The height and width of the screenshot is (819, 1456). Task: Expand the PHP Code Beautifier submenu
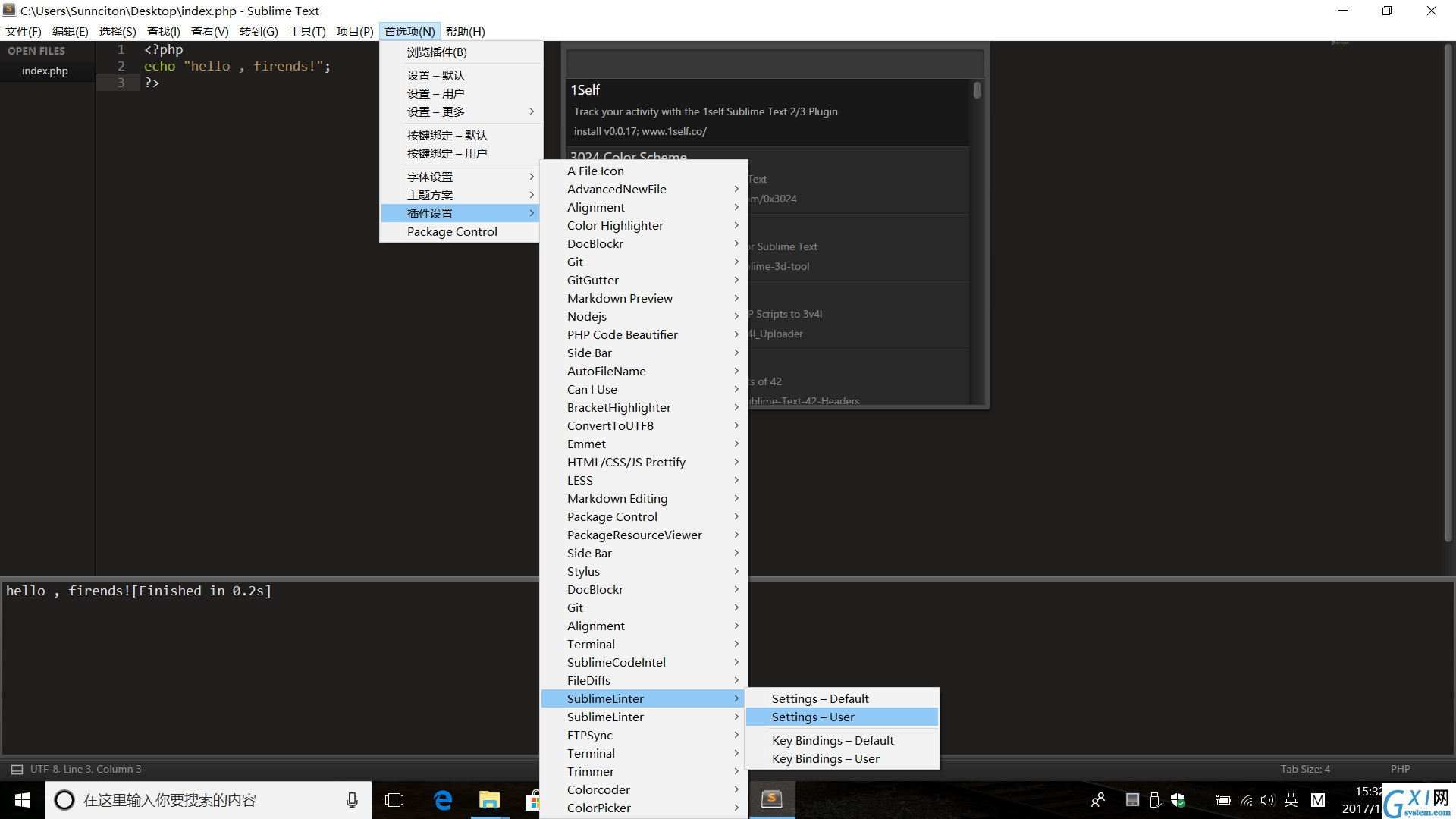coord(645,334)
